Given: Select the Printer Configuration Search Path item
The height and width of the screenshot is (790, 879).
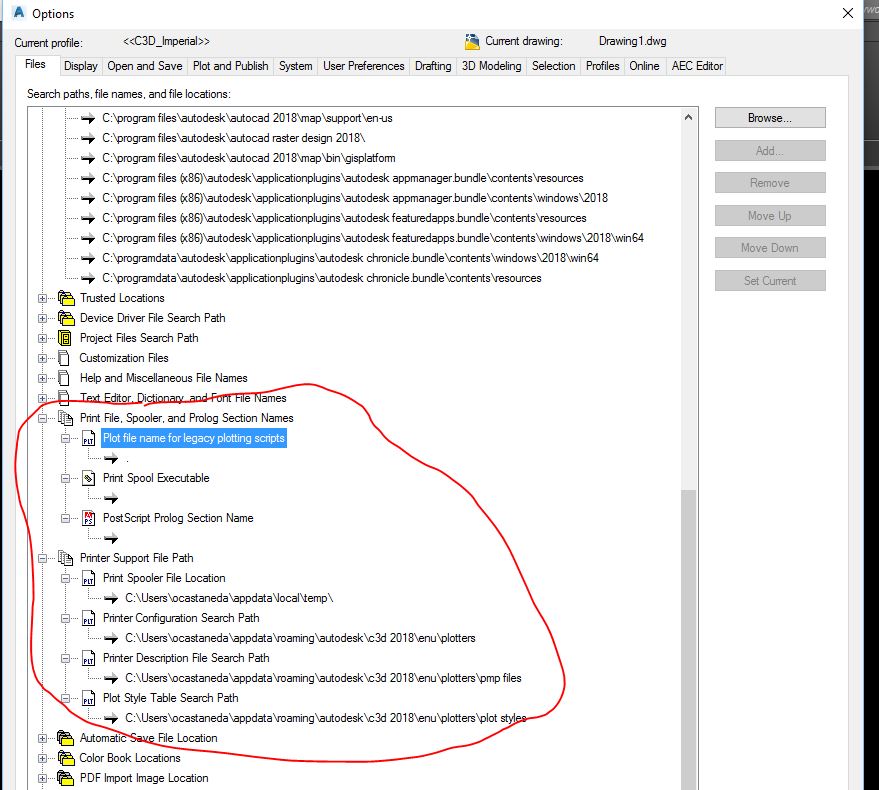Looking at the screenshot, I should tap(181, 618).
